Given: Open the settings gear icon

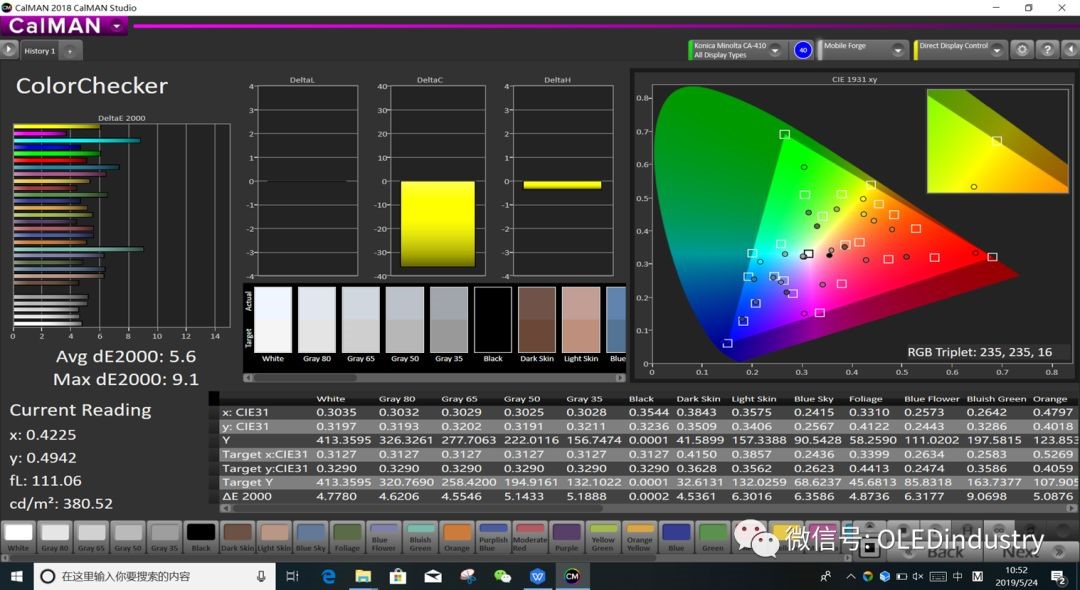Looking at the screenshot, I should (x=1021, y=50).
